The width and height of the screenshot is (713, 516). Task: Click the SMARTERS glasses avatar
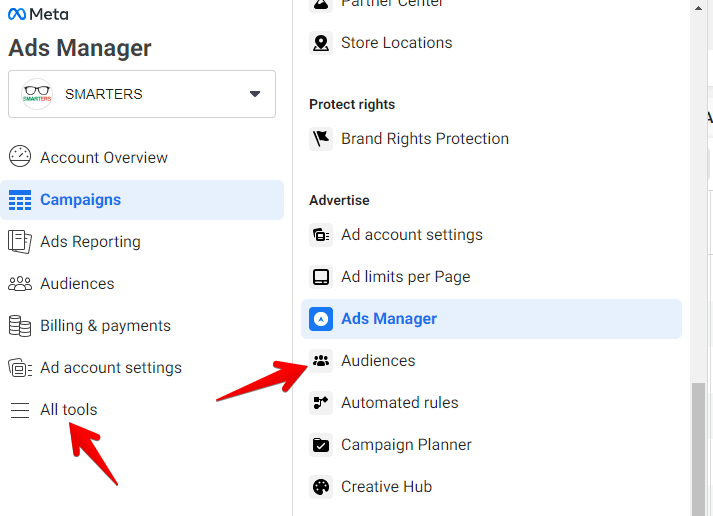37,94
